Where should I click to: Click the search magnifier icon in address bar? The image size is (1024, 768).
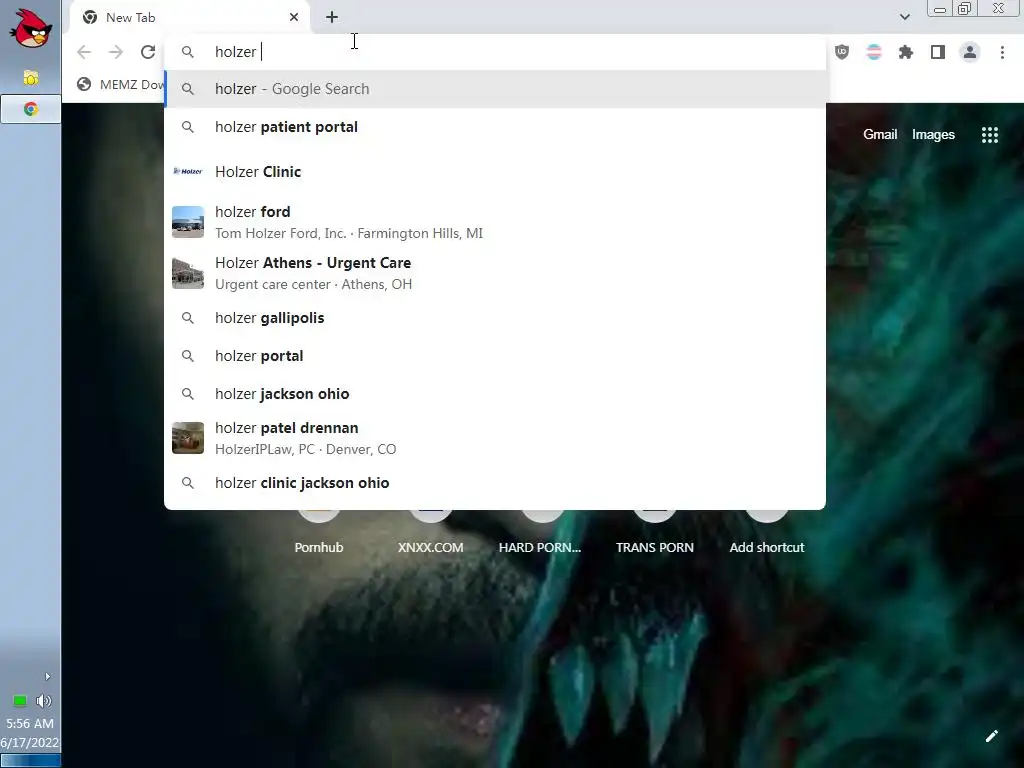point(188,52)
